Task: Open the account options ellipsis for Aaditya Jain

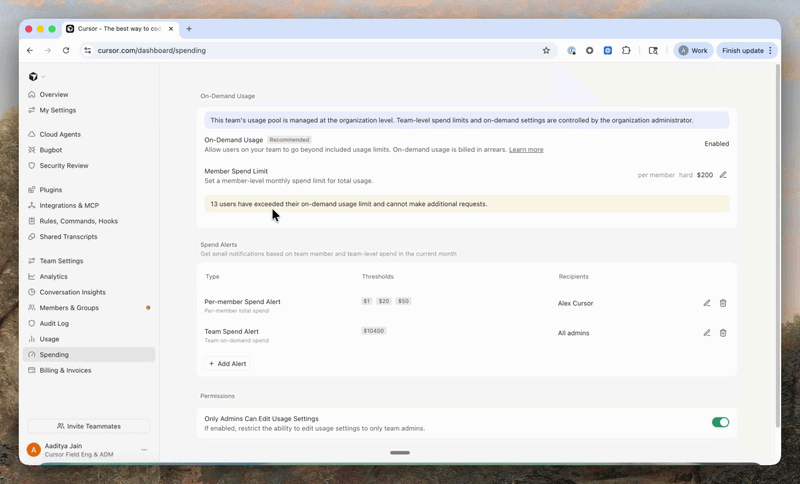Action: click(144, 450)
